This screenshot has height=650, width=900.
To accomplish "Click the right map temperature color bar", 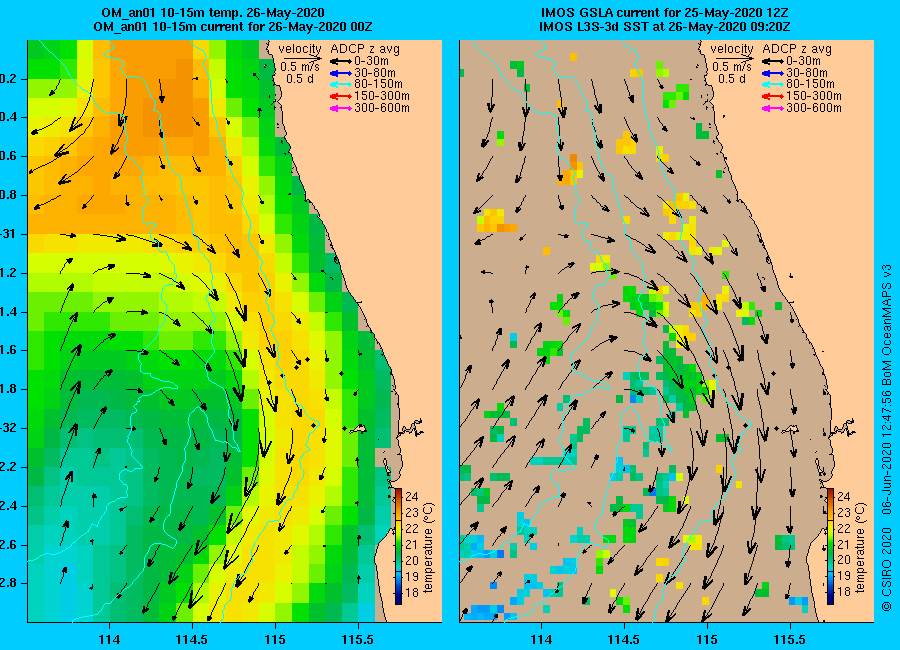I will [x=830, y=546].
